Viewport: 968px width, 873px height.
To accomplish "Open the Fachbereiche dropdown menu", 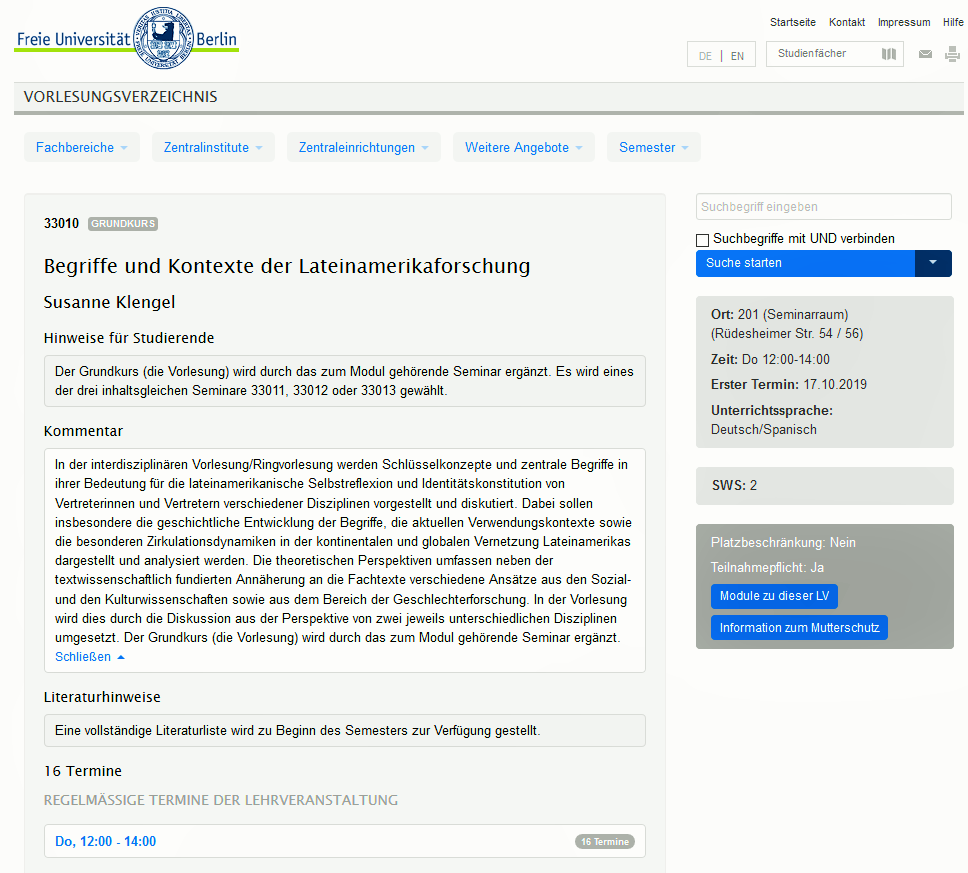I will click(81, 148).
